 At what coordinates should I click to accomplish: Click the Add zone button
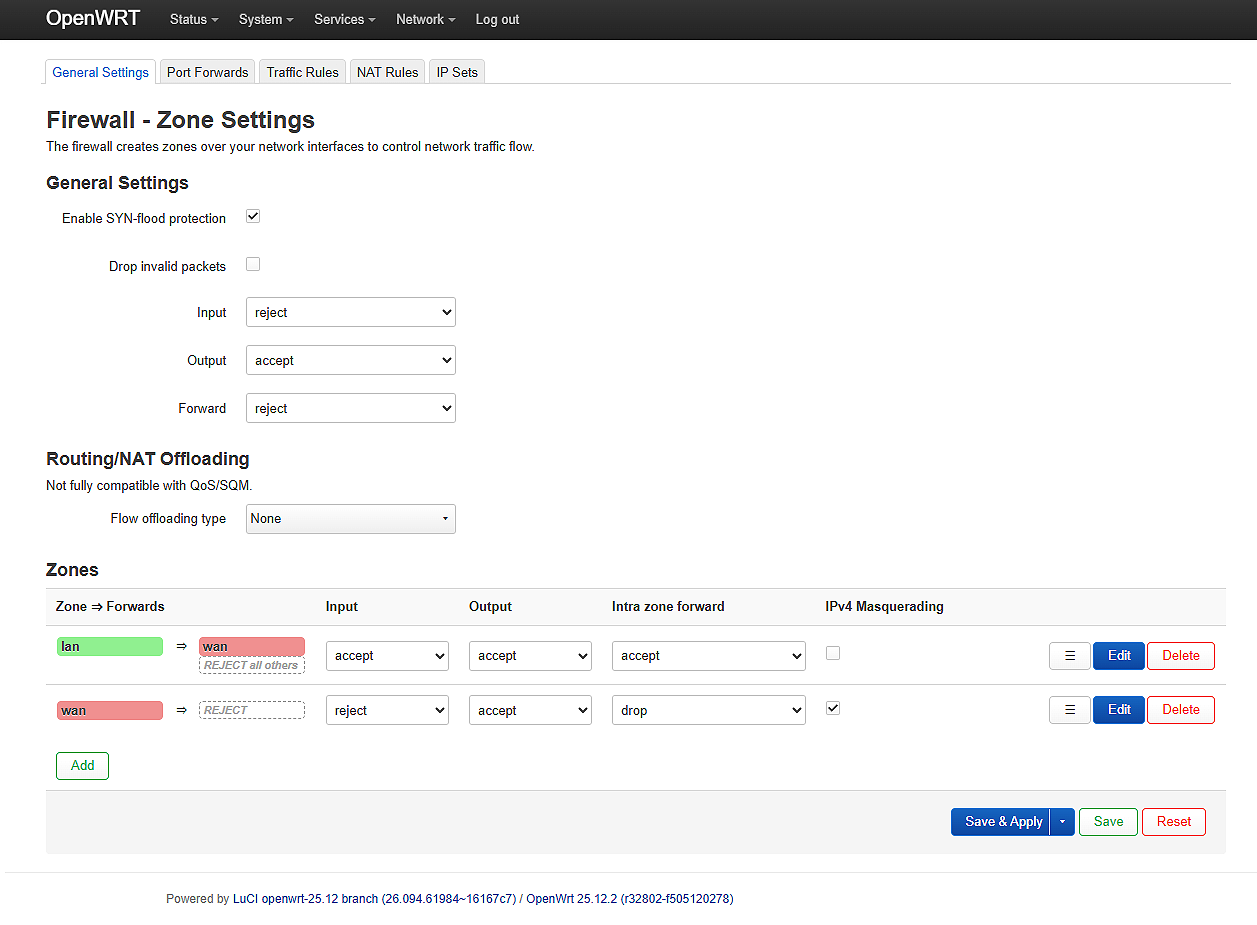pos(82,766)
